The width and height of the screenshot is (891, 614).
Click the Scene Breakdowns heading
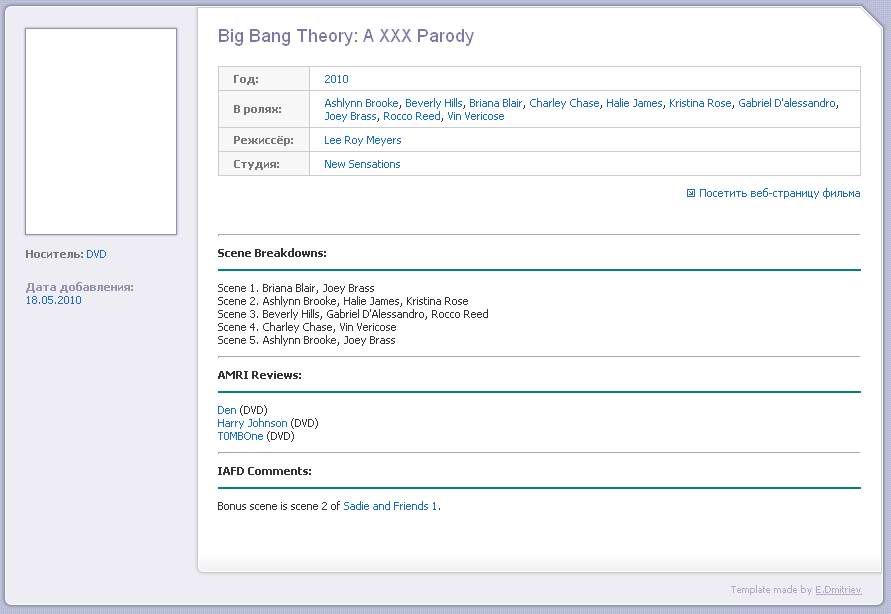pos(272,253)
